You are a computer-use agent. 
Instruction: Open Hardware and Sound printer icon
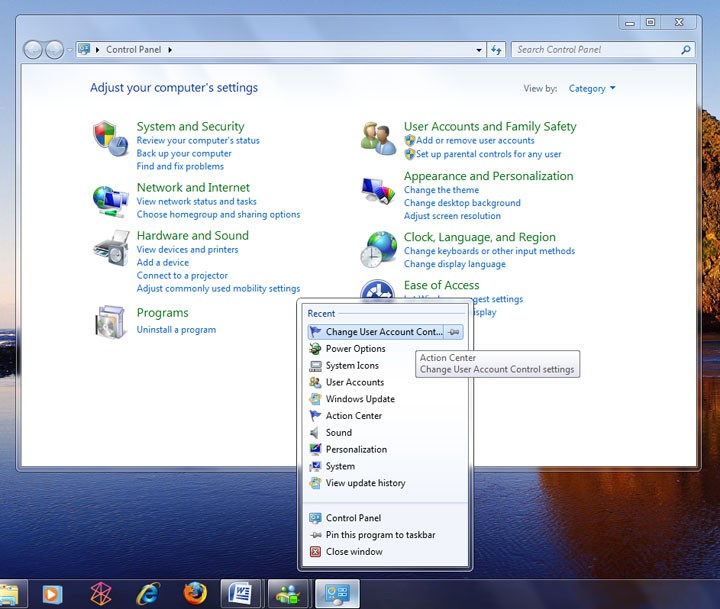pyautogui.click(x=111, y=248)
